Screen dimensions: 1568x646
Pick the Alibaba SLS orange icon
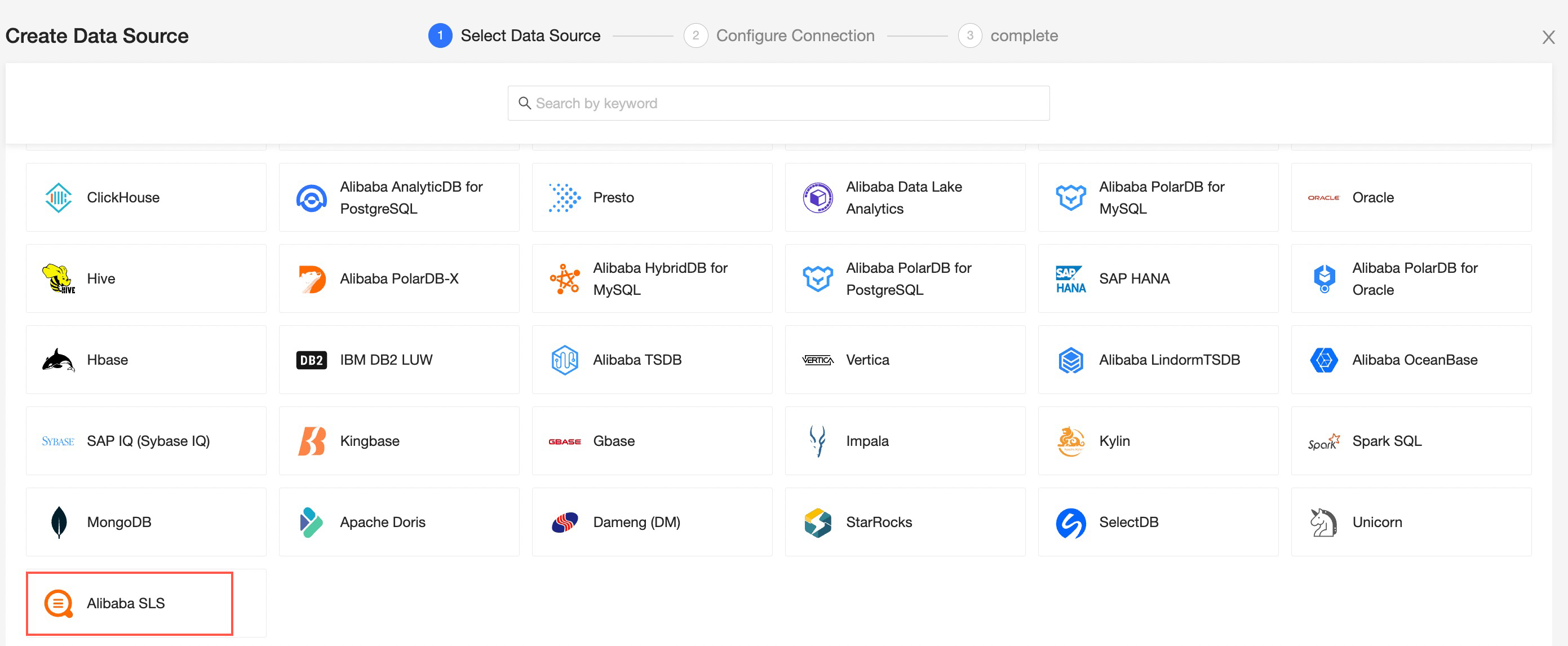click(59, 603)
